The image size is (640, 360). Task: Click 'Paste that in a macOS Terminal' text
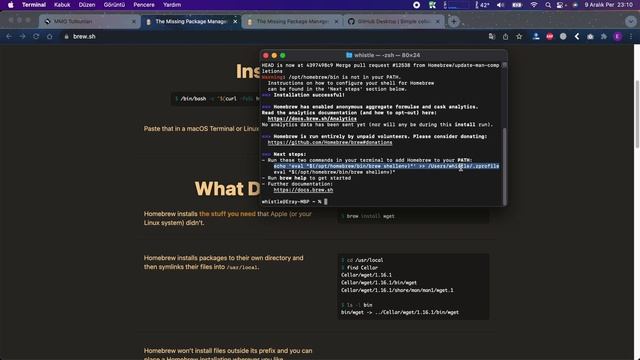(x=201, y=129)
